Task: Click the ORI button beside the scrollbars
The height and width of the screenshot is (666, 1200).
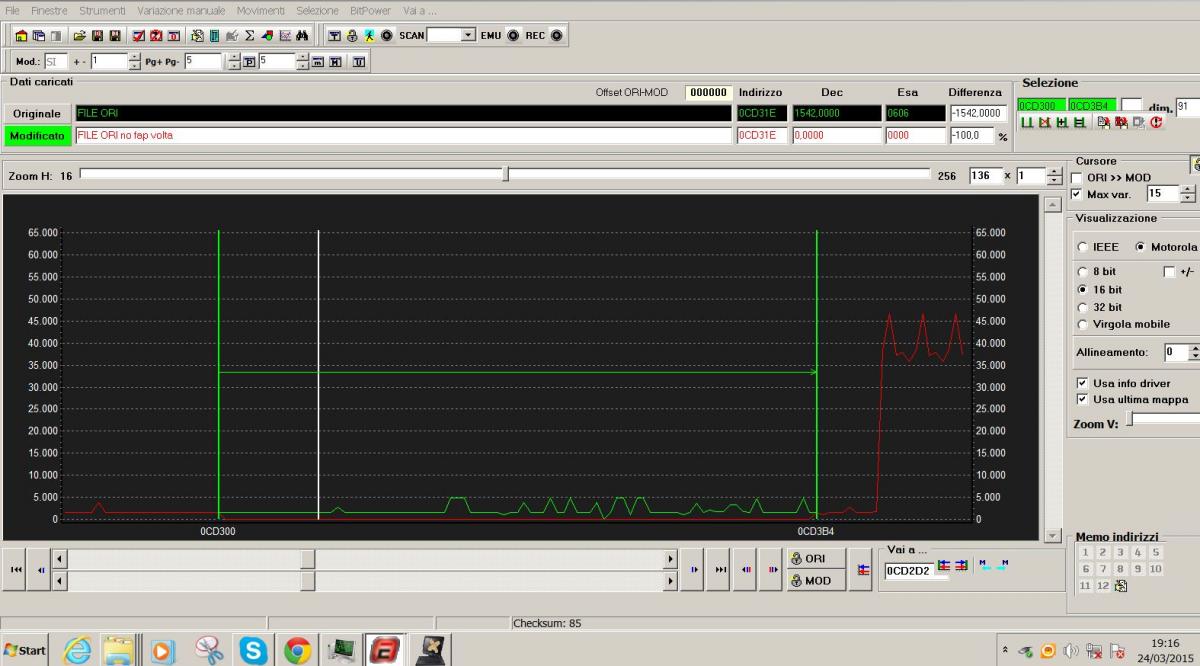Action: 815,558
